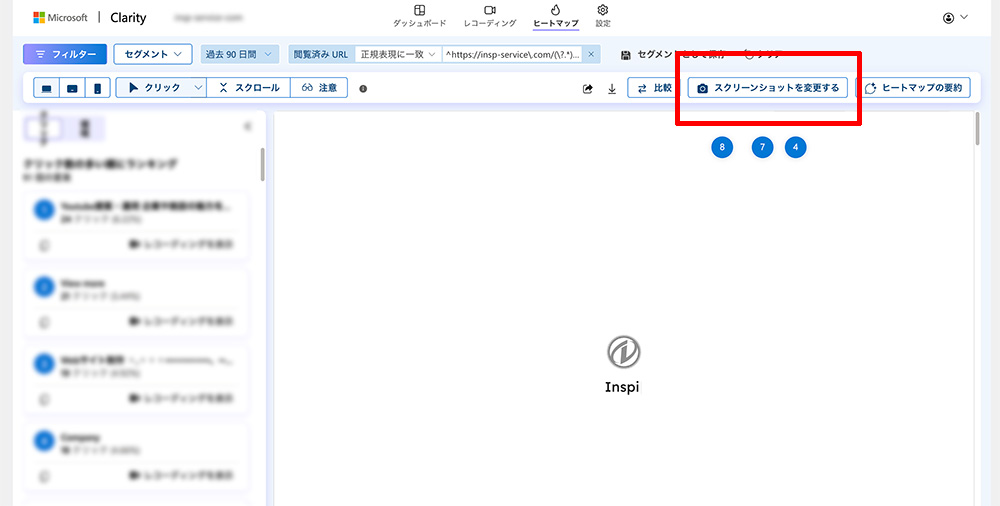Click the ヒートマップの要約 button

pyautogui.click(x=915, y=88)
